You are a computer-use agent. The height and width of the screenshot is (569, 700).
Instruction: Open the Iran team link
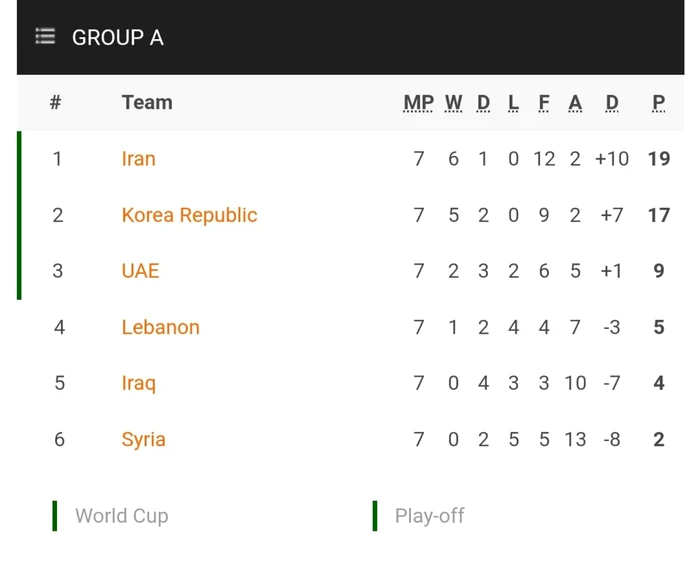(138, 159)
